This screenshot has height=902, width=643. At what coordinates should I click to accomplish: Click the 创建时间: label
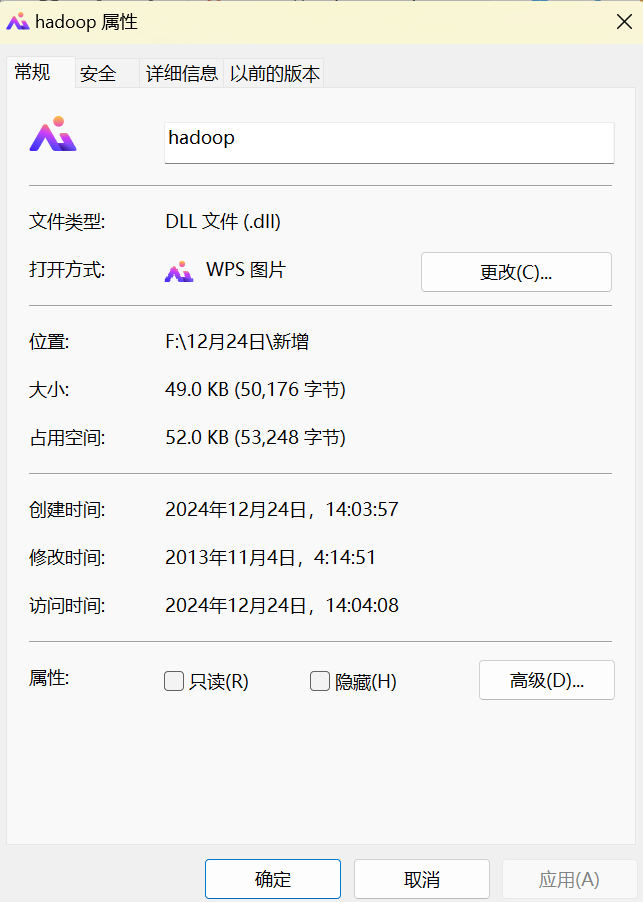point(67,510)
